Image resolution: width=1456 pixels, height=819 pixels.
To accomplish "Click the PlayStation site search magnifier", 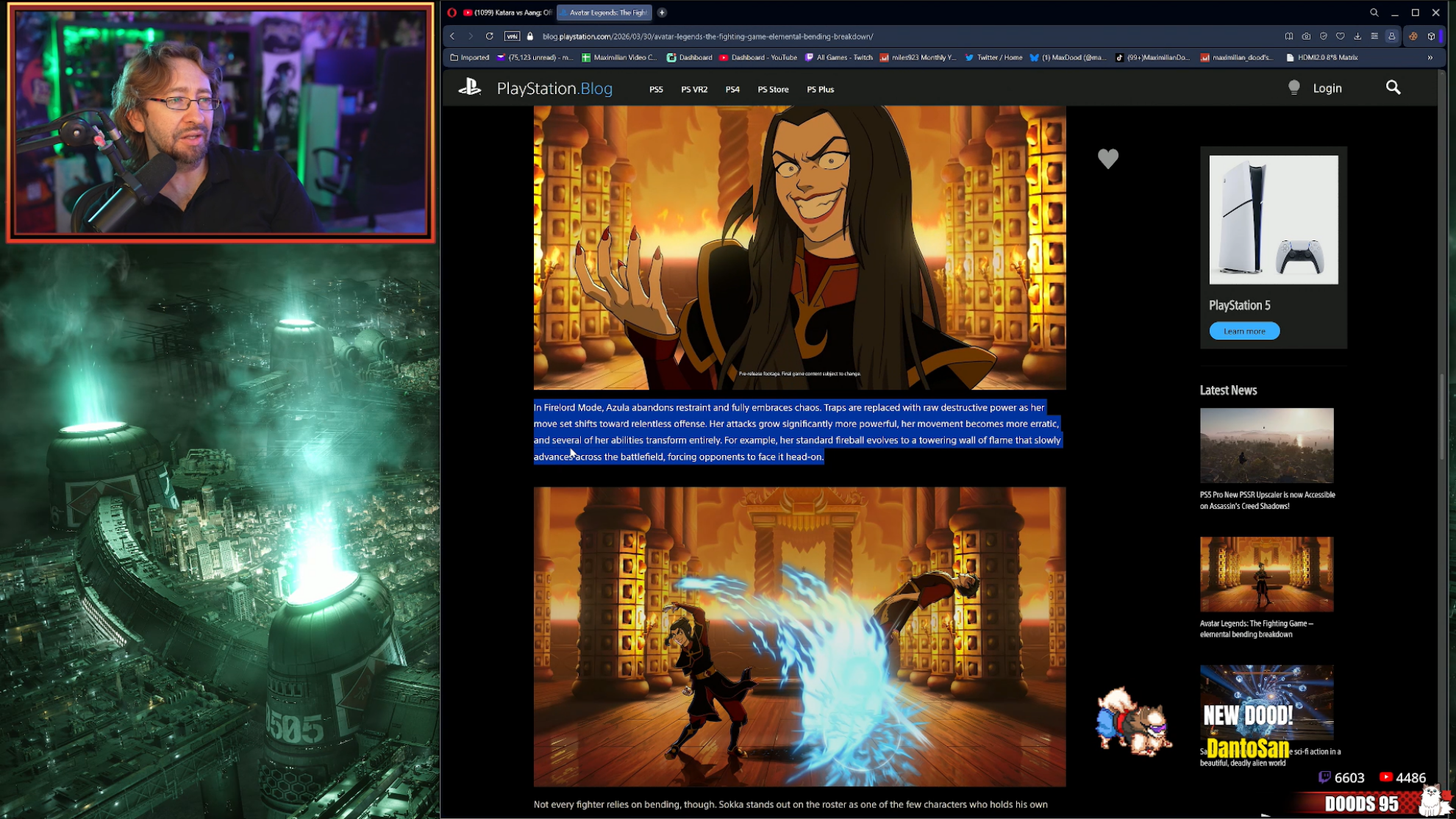I will tap(1393, 88).
